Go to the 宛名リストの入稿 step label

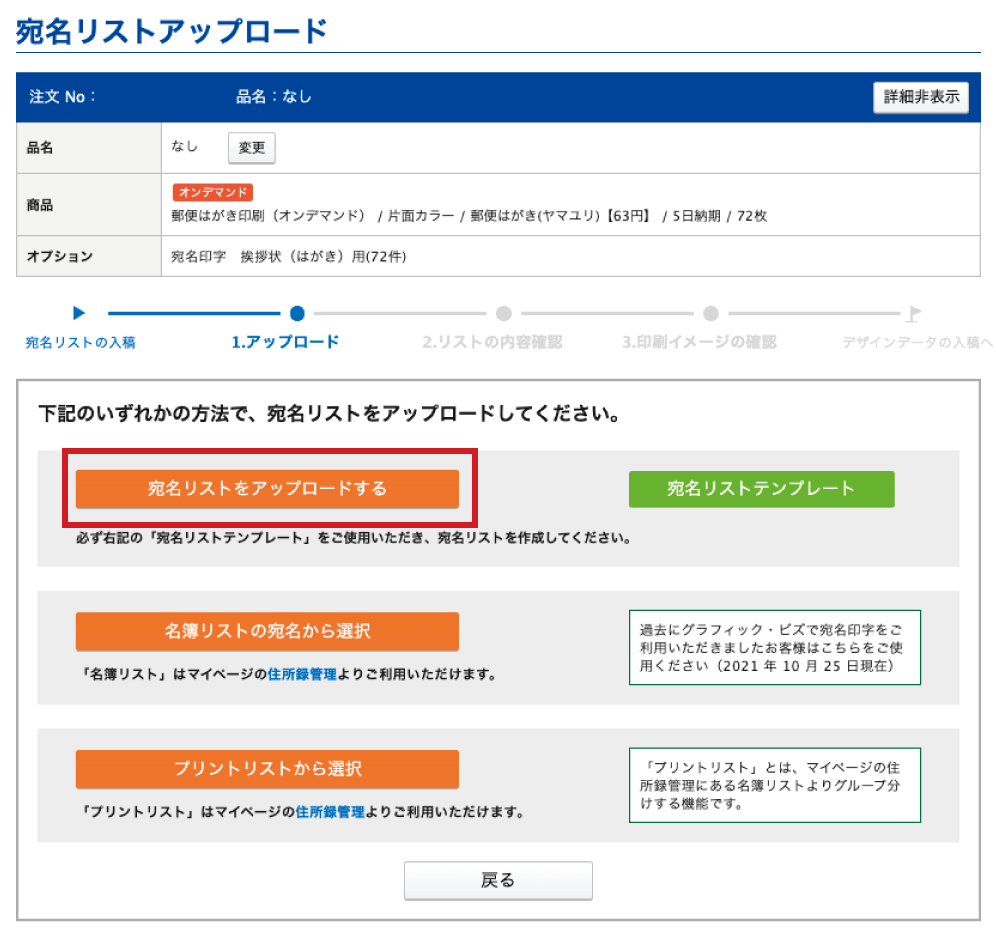(80, 343)
